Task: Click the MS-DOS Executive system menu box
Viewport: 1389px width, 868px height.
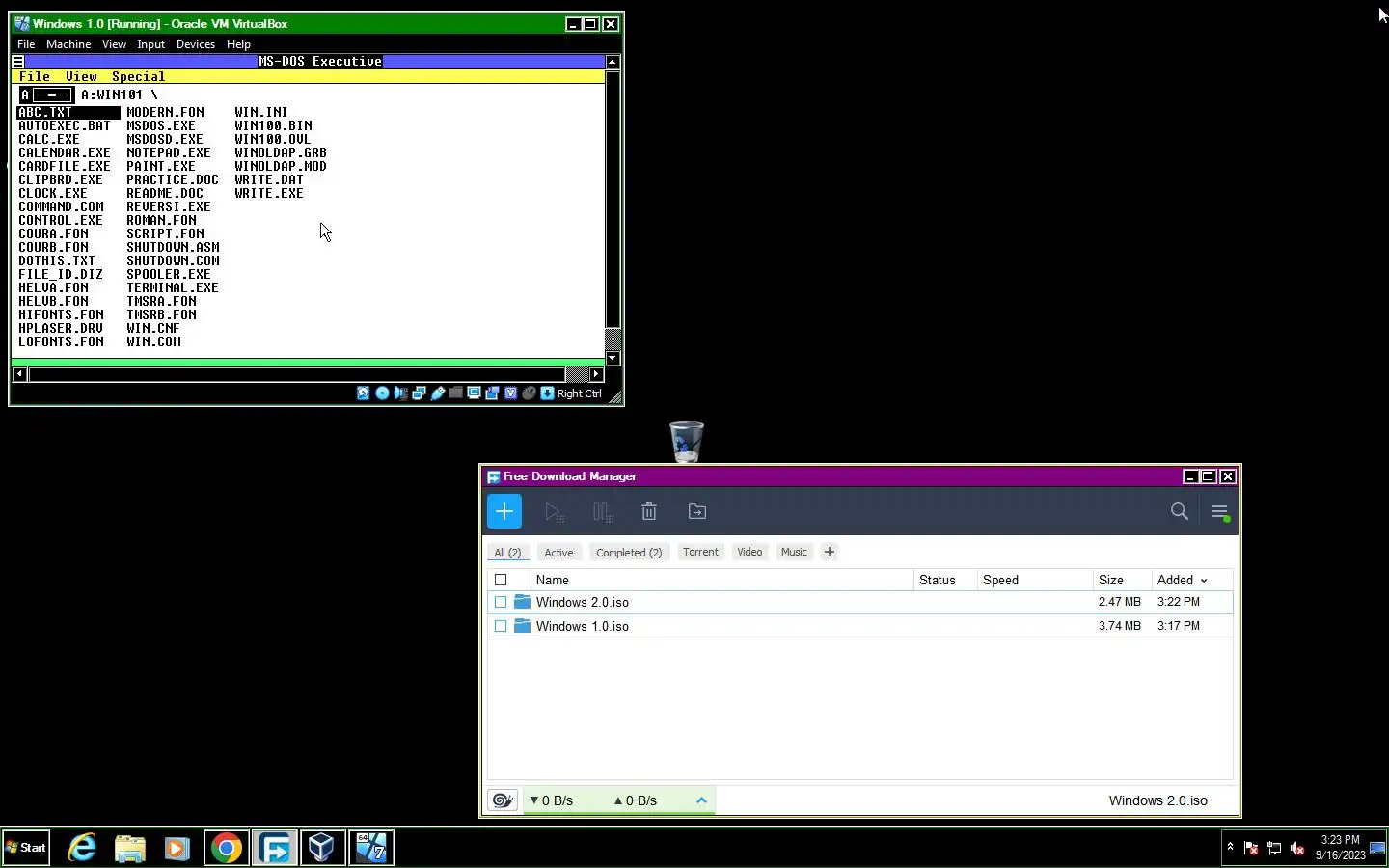Action: [18, 62]
